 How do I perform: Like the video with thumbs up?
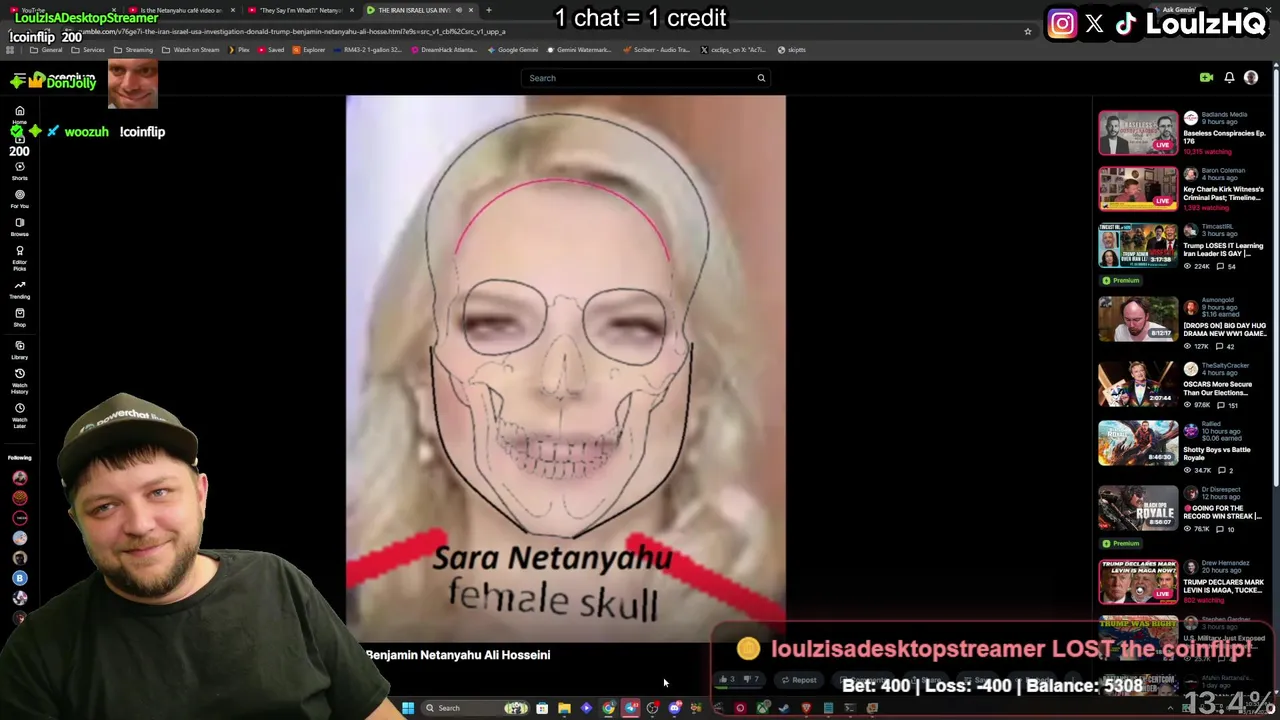click(x=726, y=680)
